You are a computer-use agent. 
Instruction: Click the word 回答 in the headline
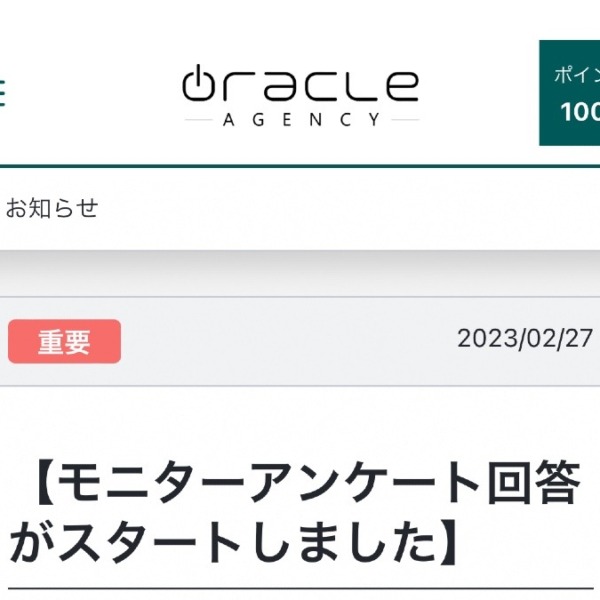[x=534, y=483]
